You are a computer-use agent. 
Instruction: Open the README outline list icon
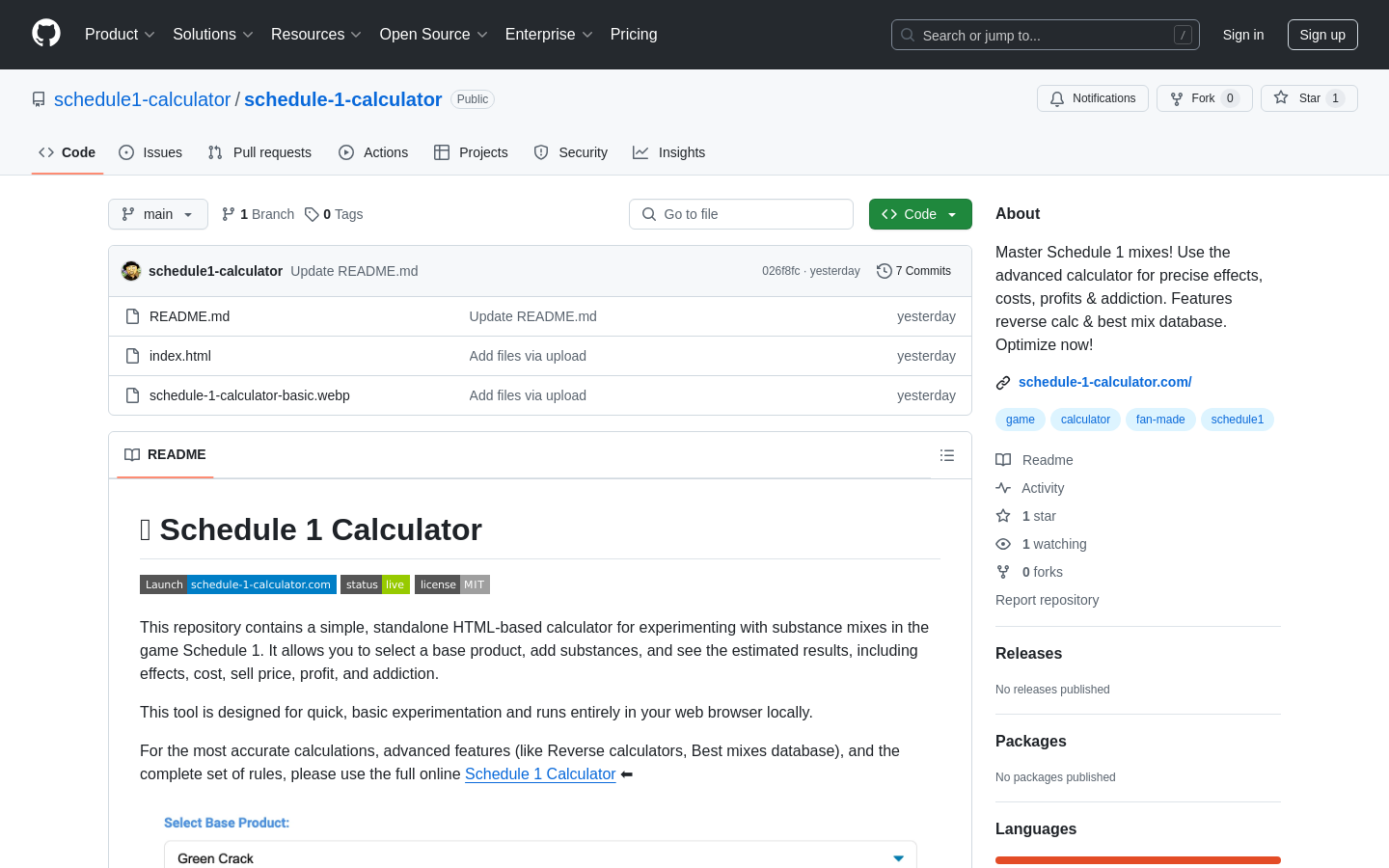pyautogui.click(x=947, y=455)
